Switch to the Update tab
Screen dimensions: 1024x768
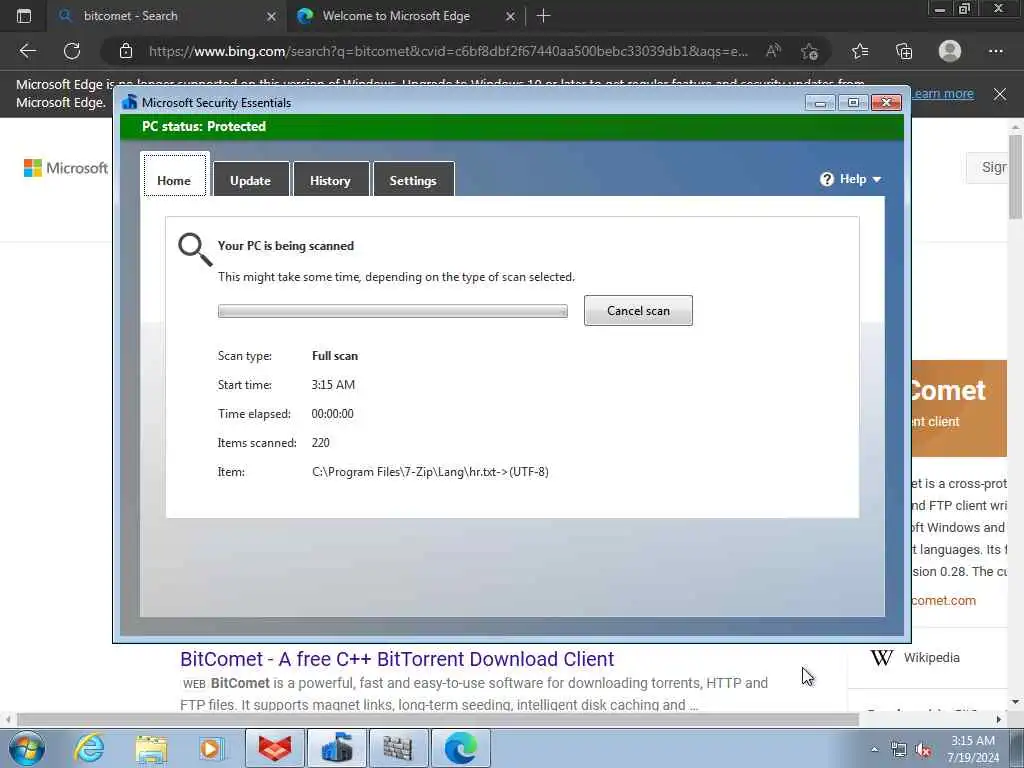[251, 180]
